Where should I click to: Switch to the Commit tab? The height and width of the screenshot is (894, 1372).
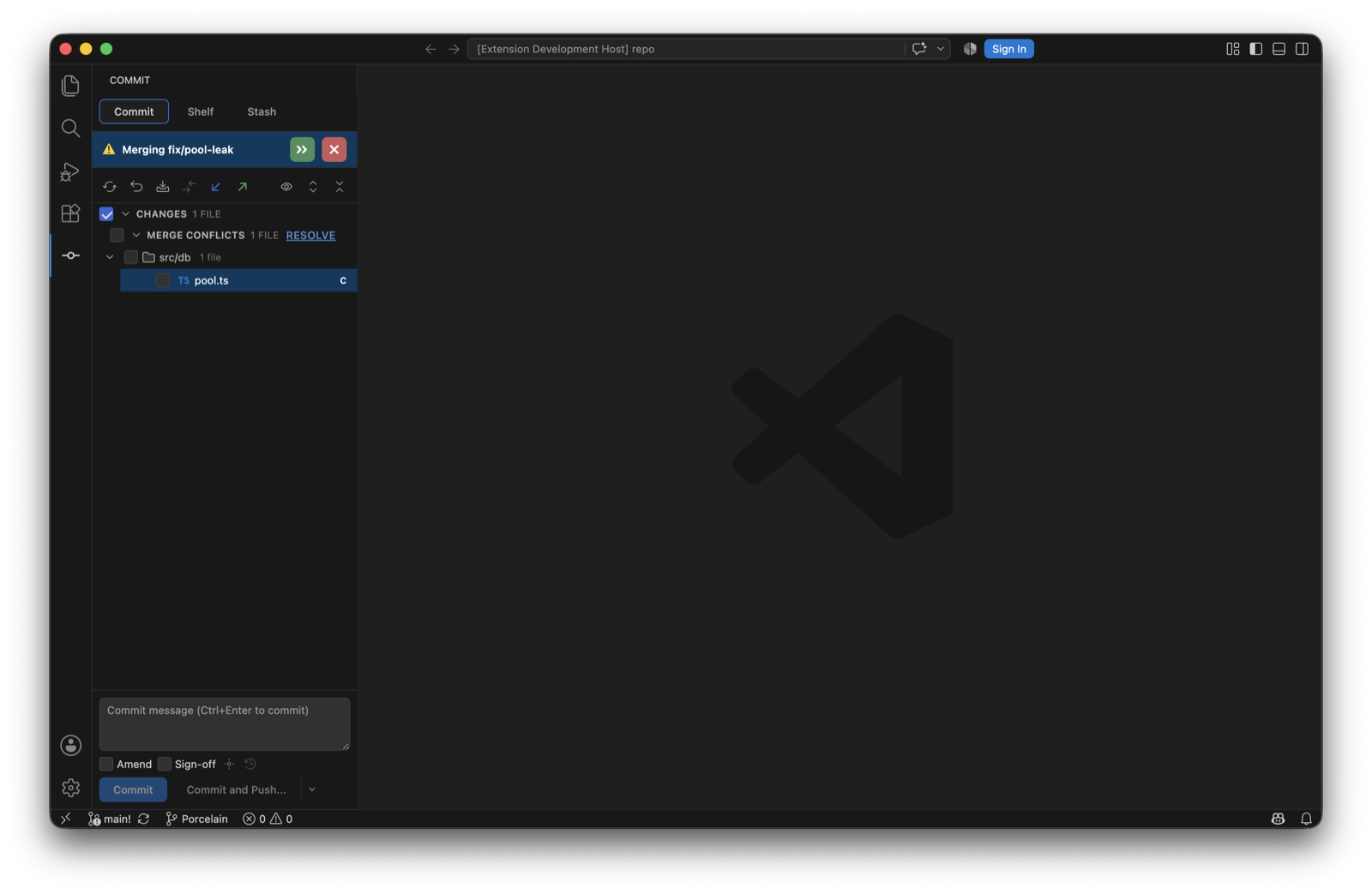[134, 111]
